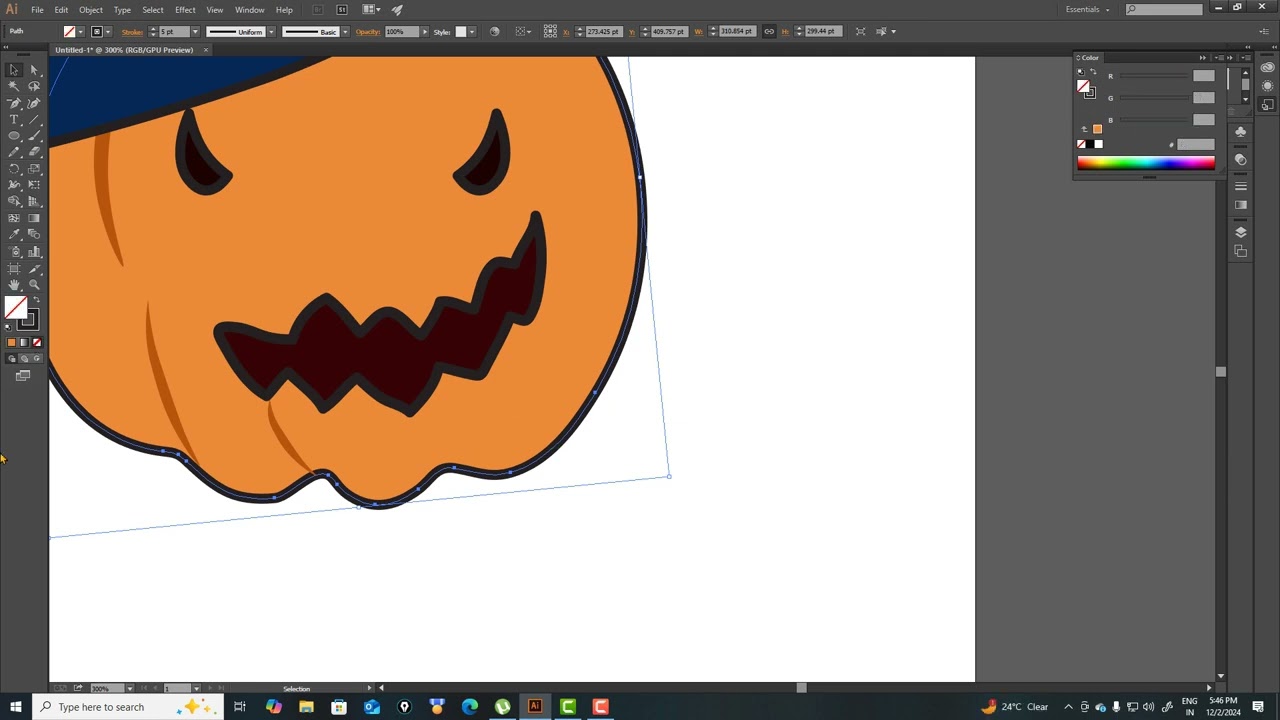Choose the Free Transform tool
1280x720 pixels.
coord(34,185)
